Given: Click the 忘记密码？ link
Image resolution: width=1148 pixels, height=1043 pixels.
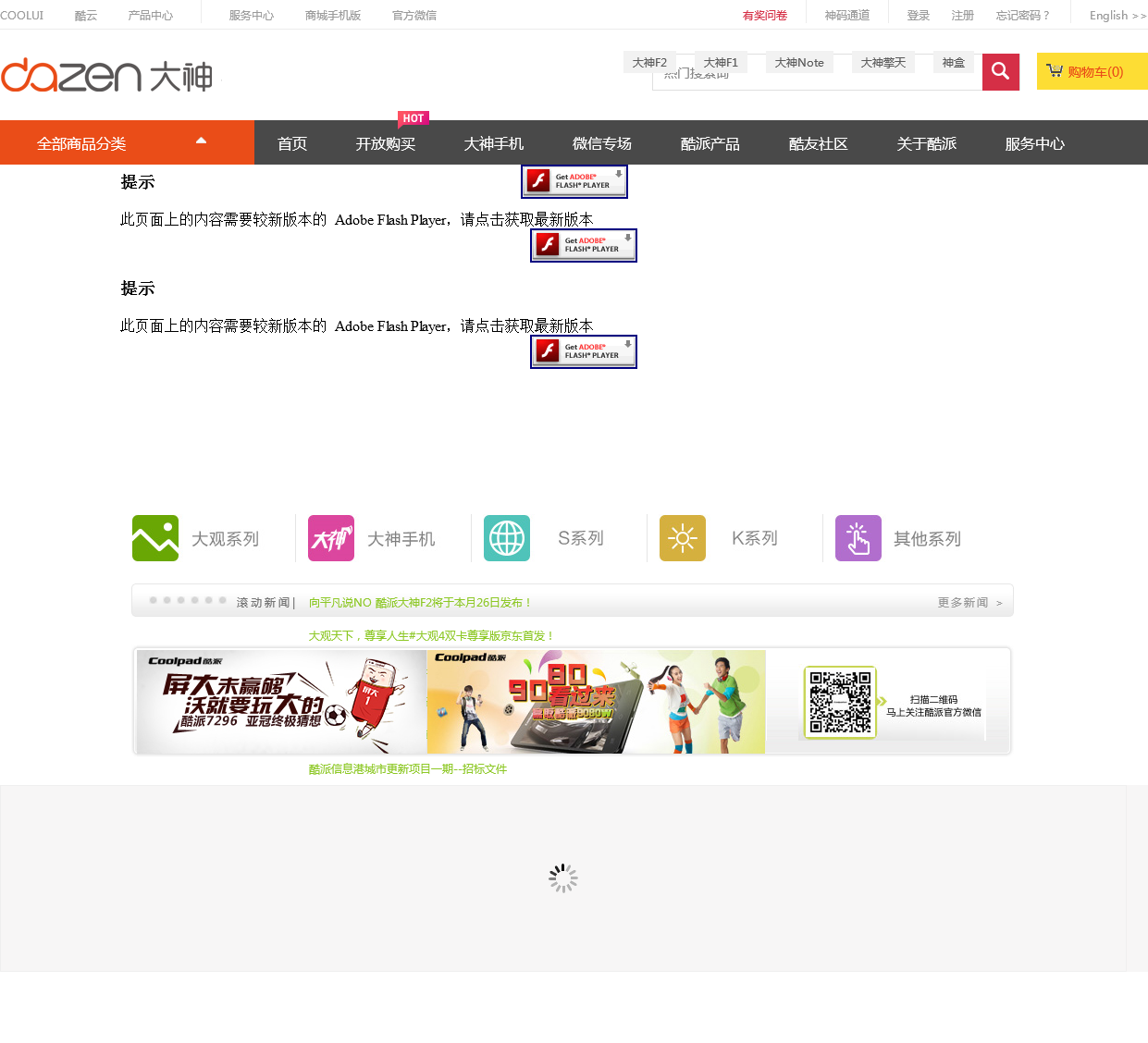Looking at the screenshot, I should point(1023,15).
